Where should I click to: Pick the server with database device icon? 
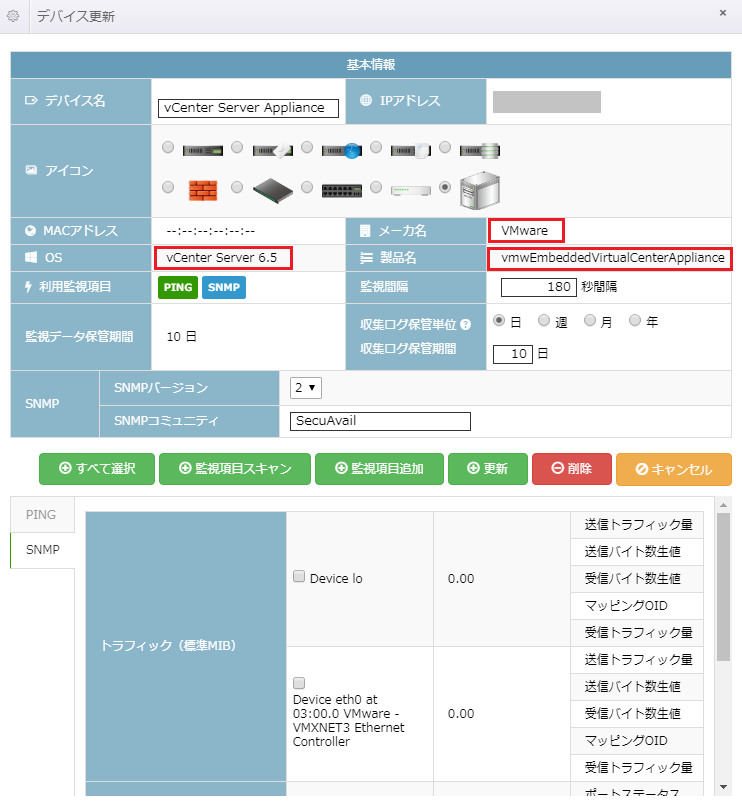480,150
